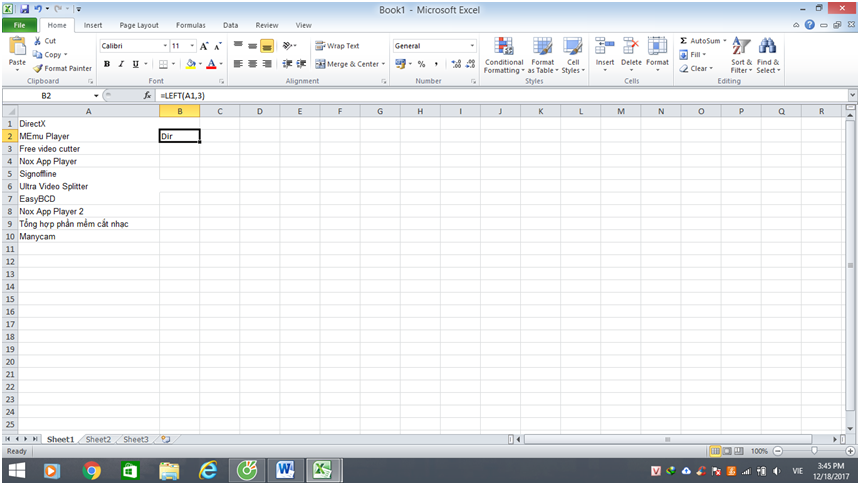This screenshot has height=485, width=860.
Task: Open the green File button
Action: tap(19, 25)
